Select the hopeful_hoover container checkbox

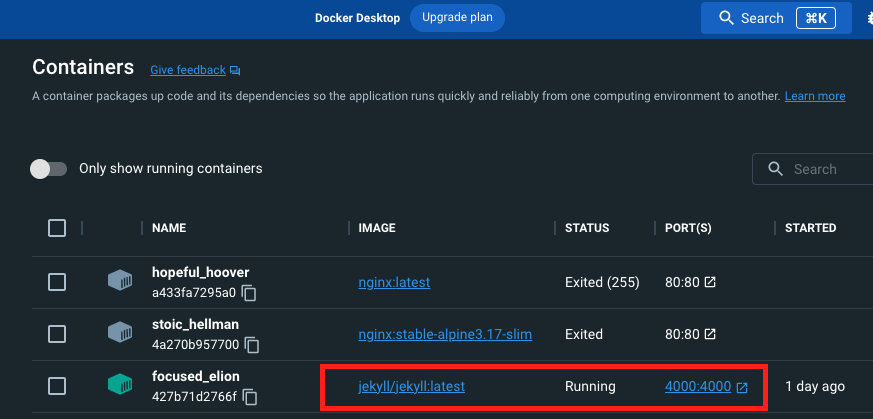pyautogui.click(x=57, y=283)
